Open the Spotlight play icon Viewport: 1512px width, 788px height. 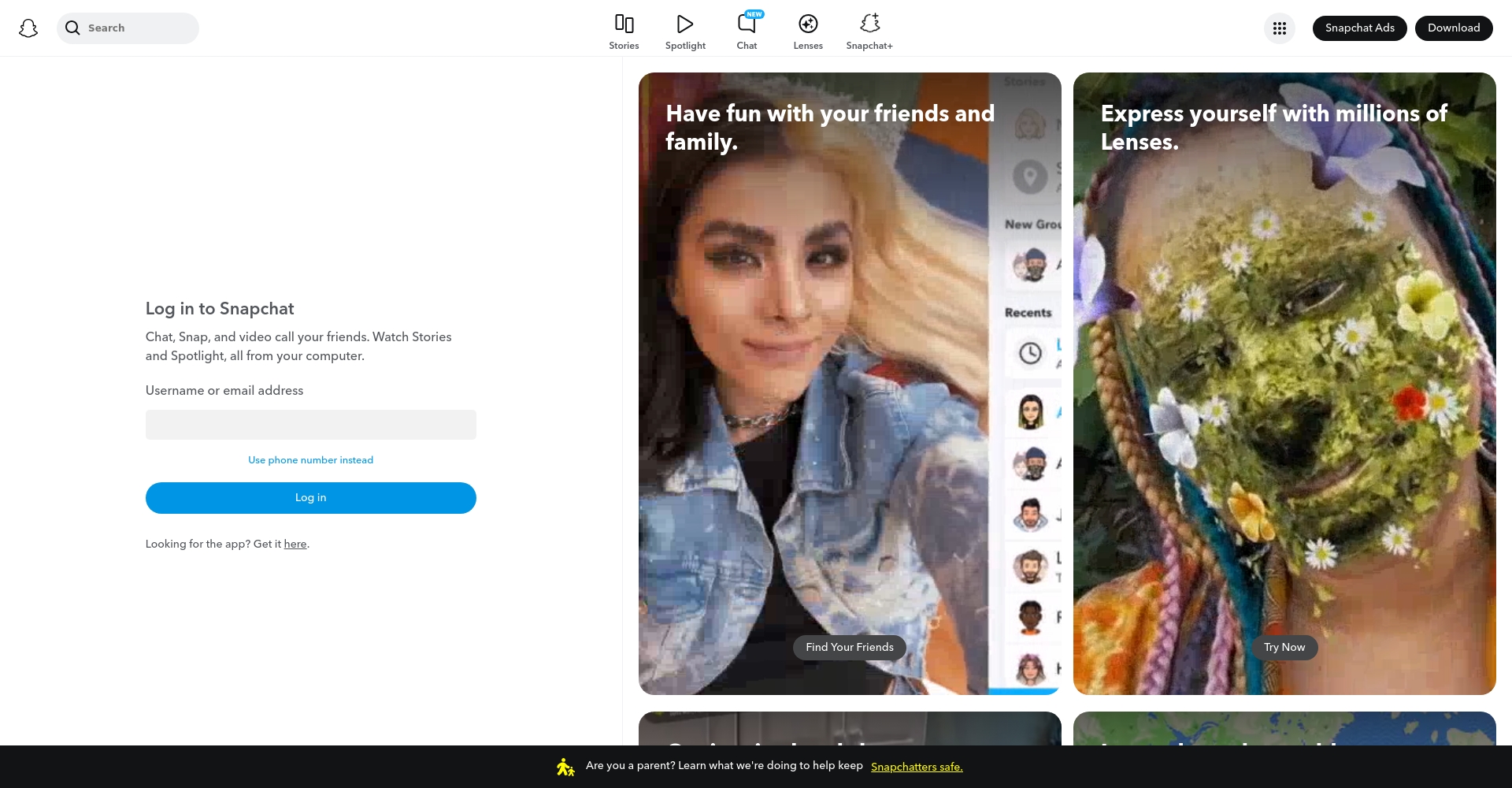685,24
